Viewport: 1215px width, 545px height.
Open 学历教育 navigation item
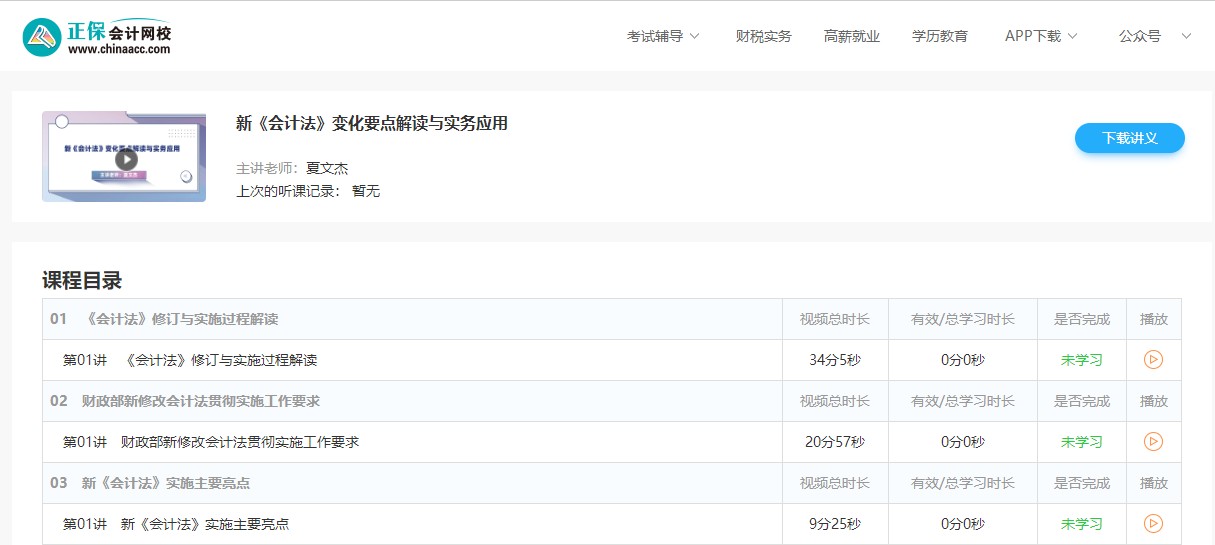(939, 36)
